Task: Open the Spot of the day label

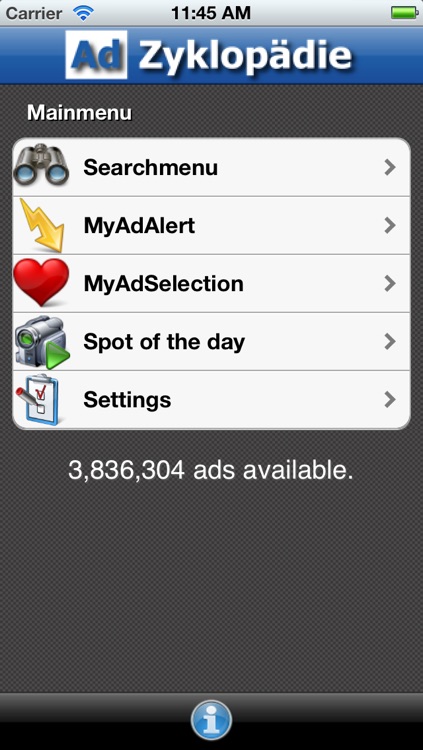Action: [164, 342]
